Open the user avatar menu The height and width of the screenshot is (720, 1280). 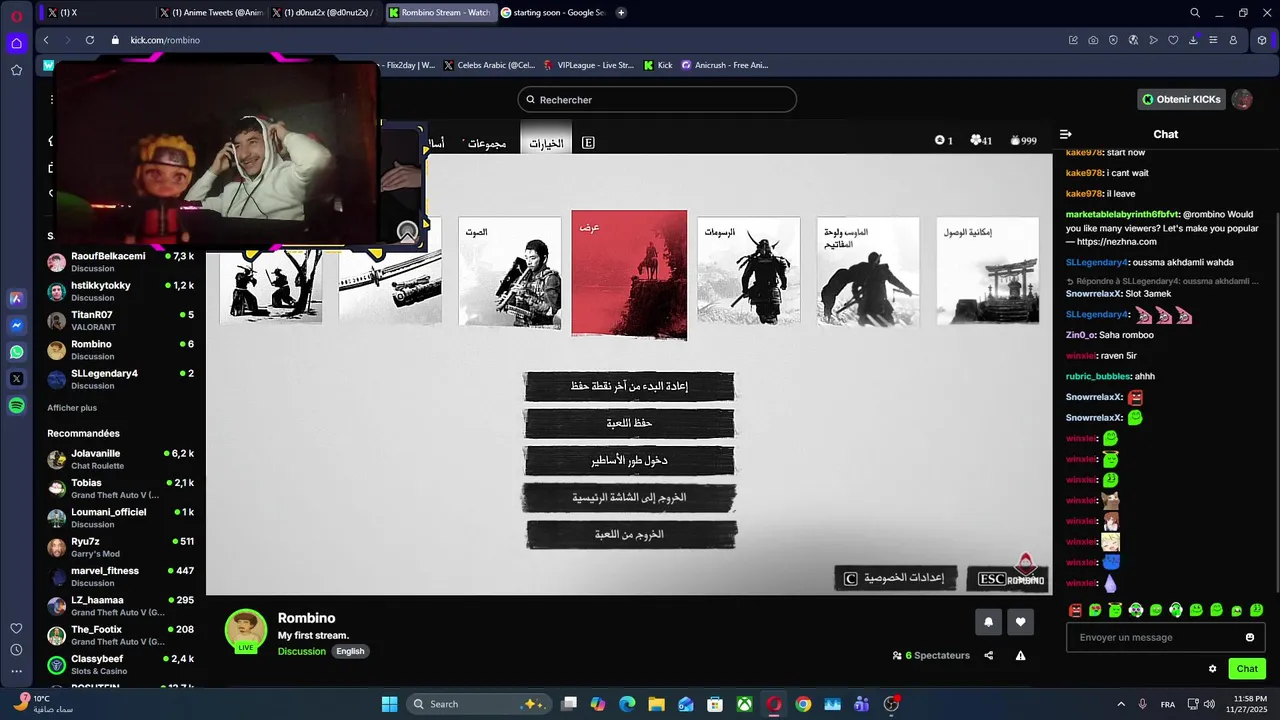[x=1242, y=99]
